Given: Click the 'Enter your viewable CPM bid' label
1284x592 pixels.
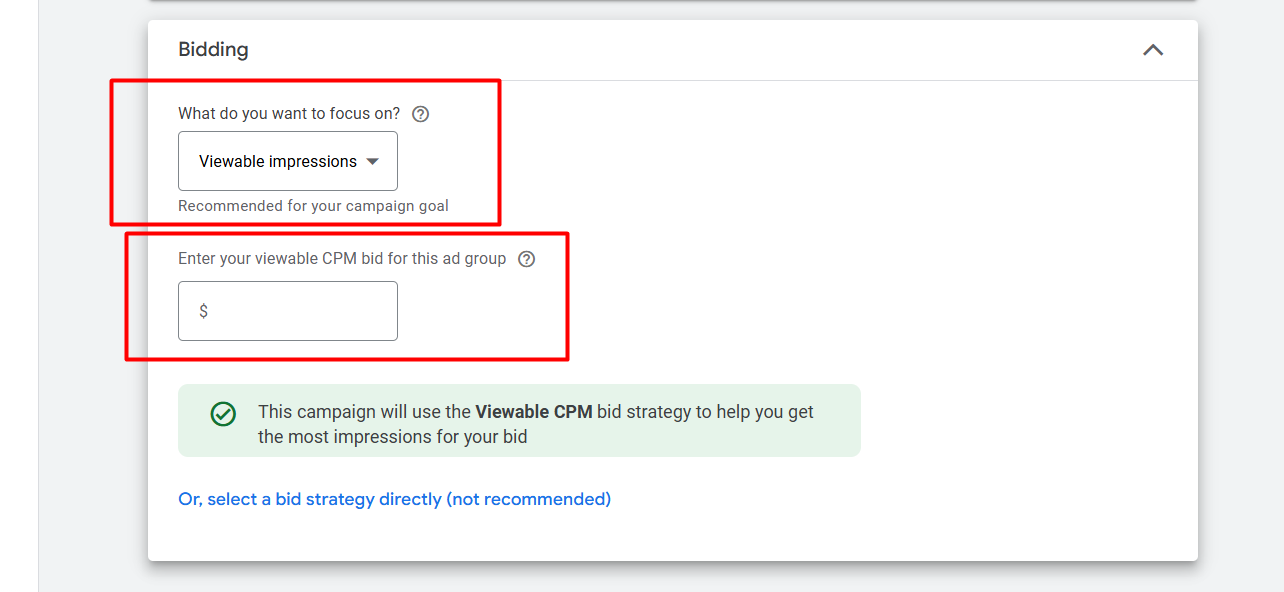Looking at the screenshot, I should (342, 259).
